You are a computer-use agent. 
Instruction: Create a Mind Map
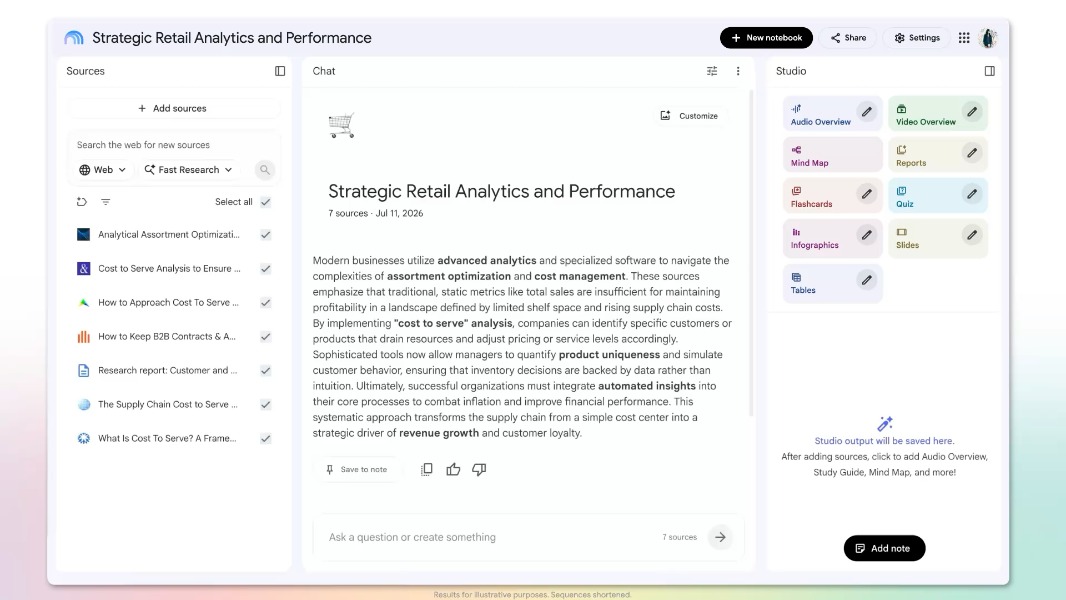832,156
